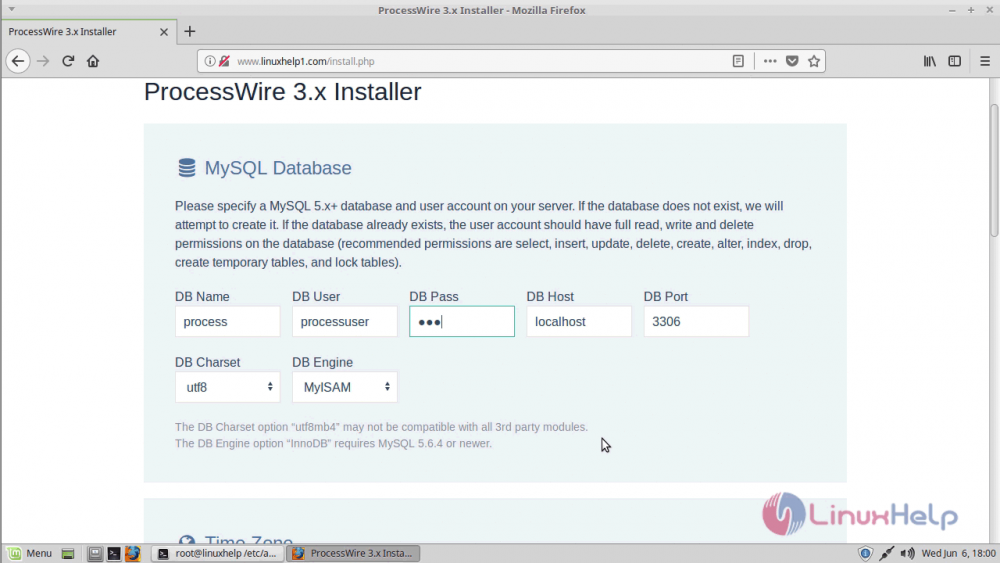The height and width of the screenshot is (563, 1000).
Task: Click the browser back arrow button
Action: tap(18, 61)
